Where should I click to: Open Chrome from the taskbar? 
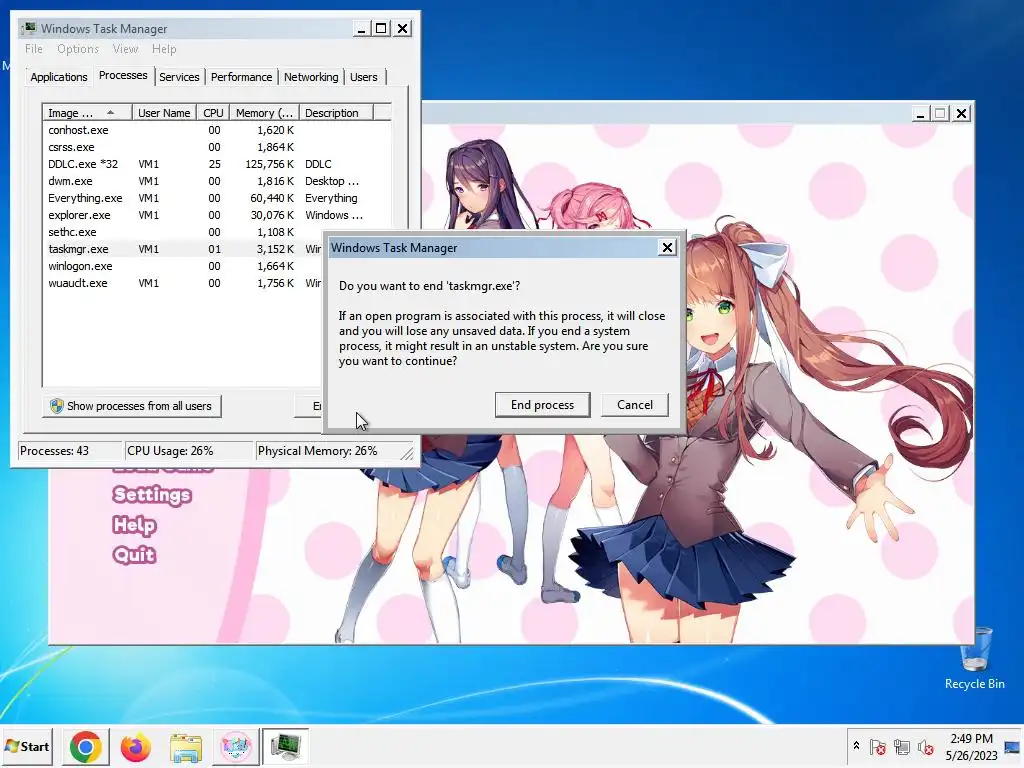click(x=86, y=746)
